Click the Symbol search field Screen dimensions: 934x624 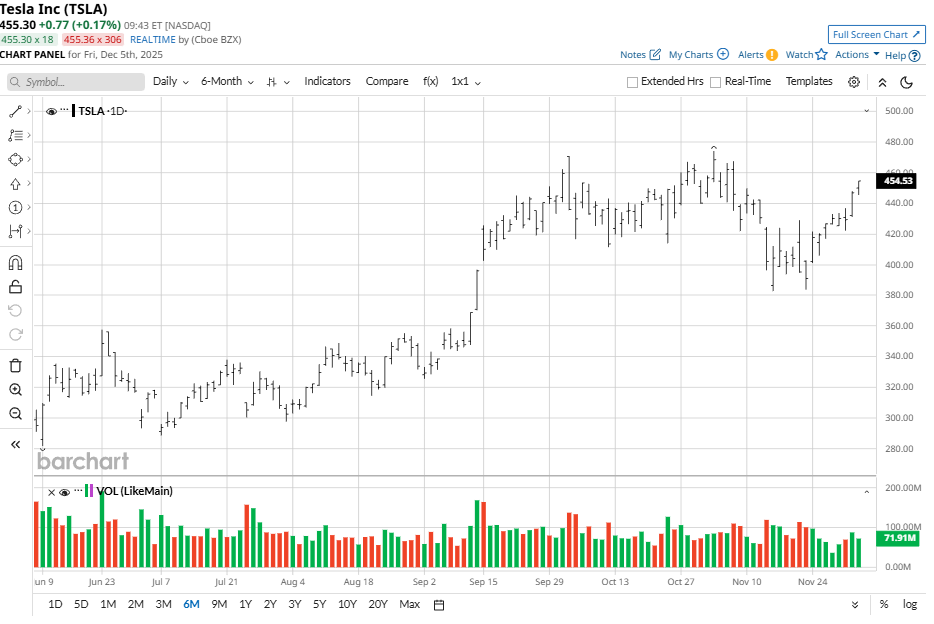76,82
